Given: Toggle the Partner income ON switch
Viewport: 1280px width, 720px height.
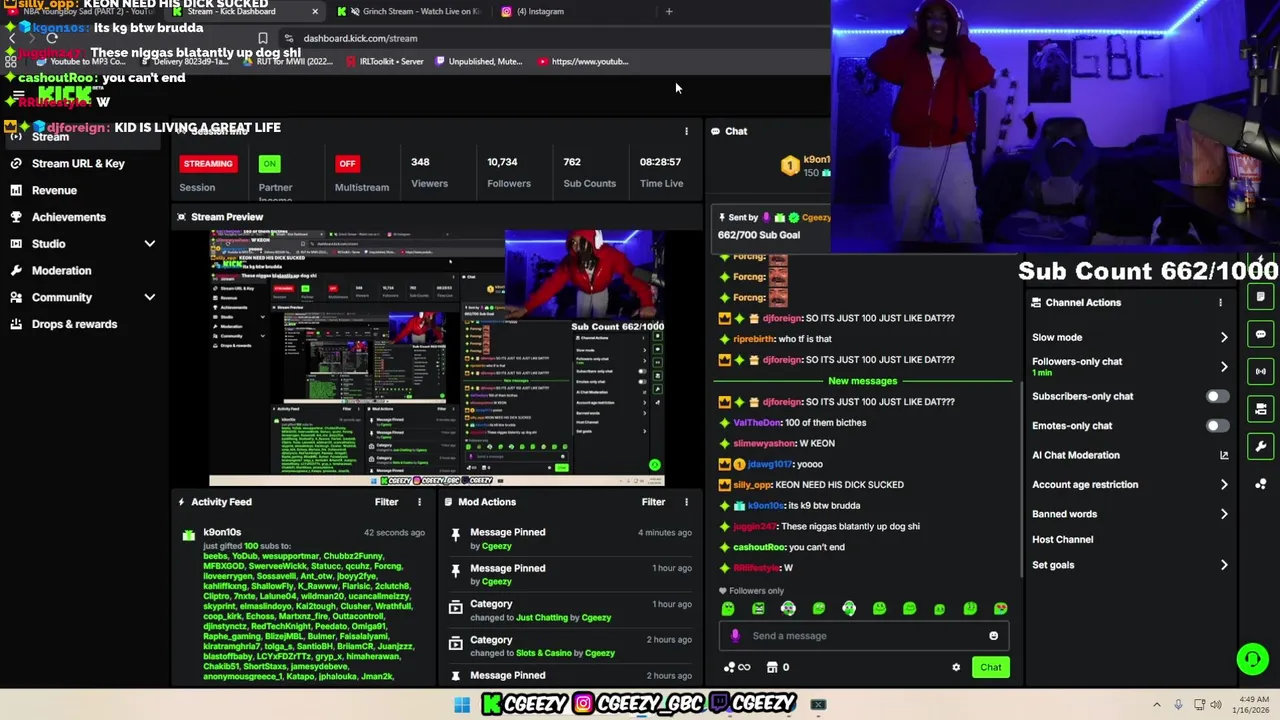Looking at the screenshot, I should tap(269, 163).
